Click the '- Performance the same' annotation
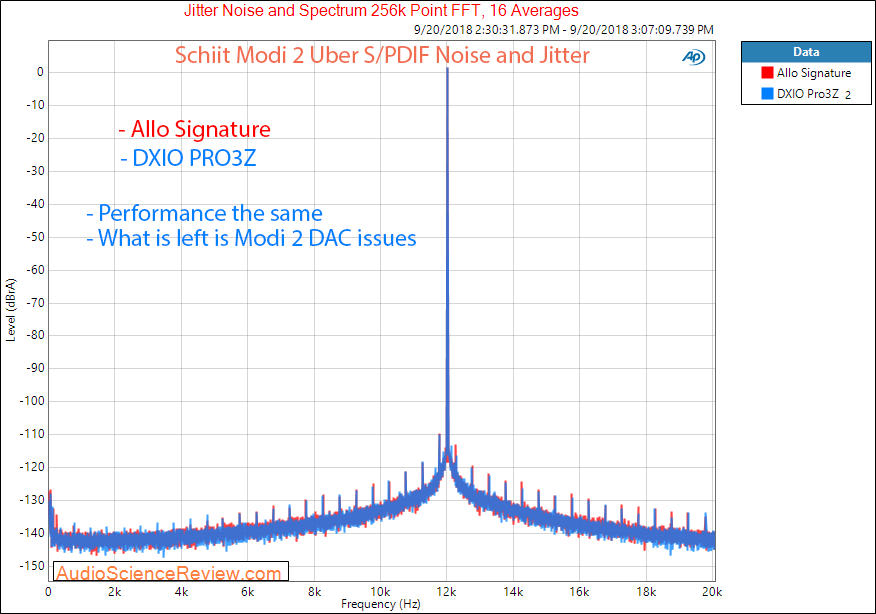Image resolution: width=876 pixels, height=614 pixels. coord(204,213)
